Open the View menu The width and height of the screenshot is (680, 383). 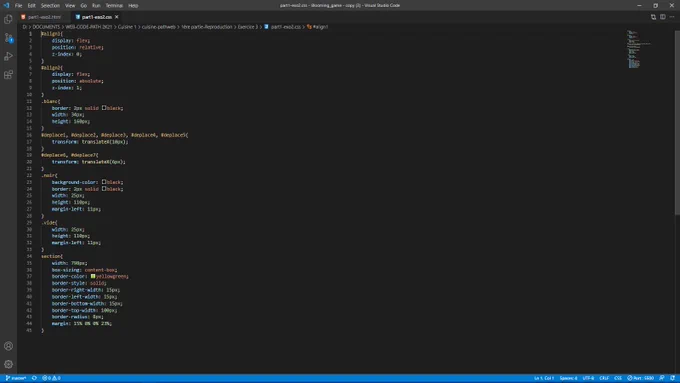click(x=70, y=6)
